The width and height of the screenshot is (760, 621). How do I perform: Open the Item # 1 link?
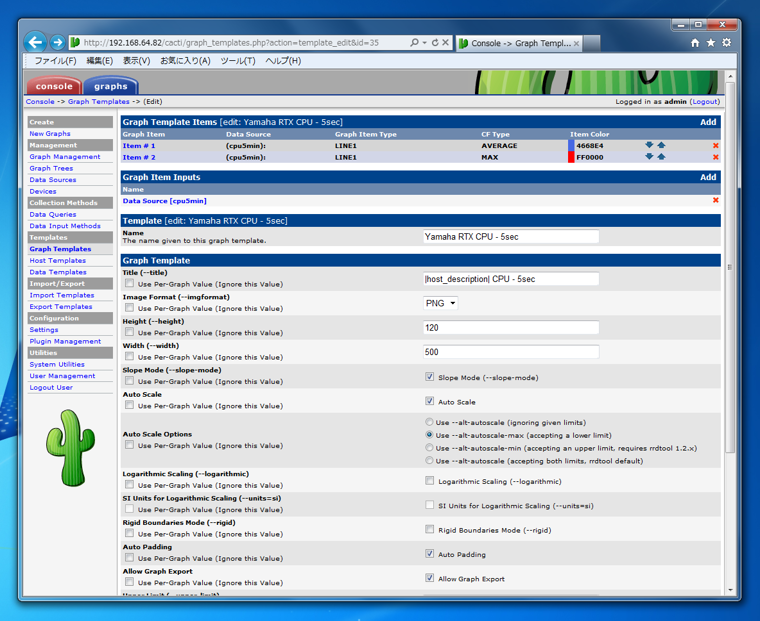point(139,146)
